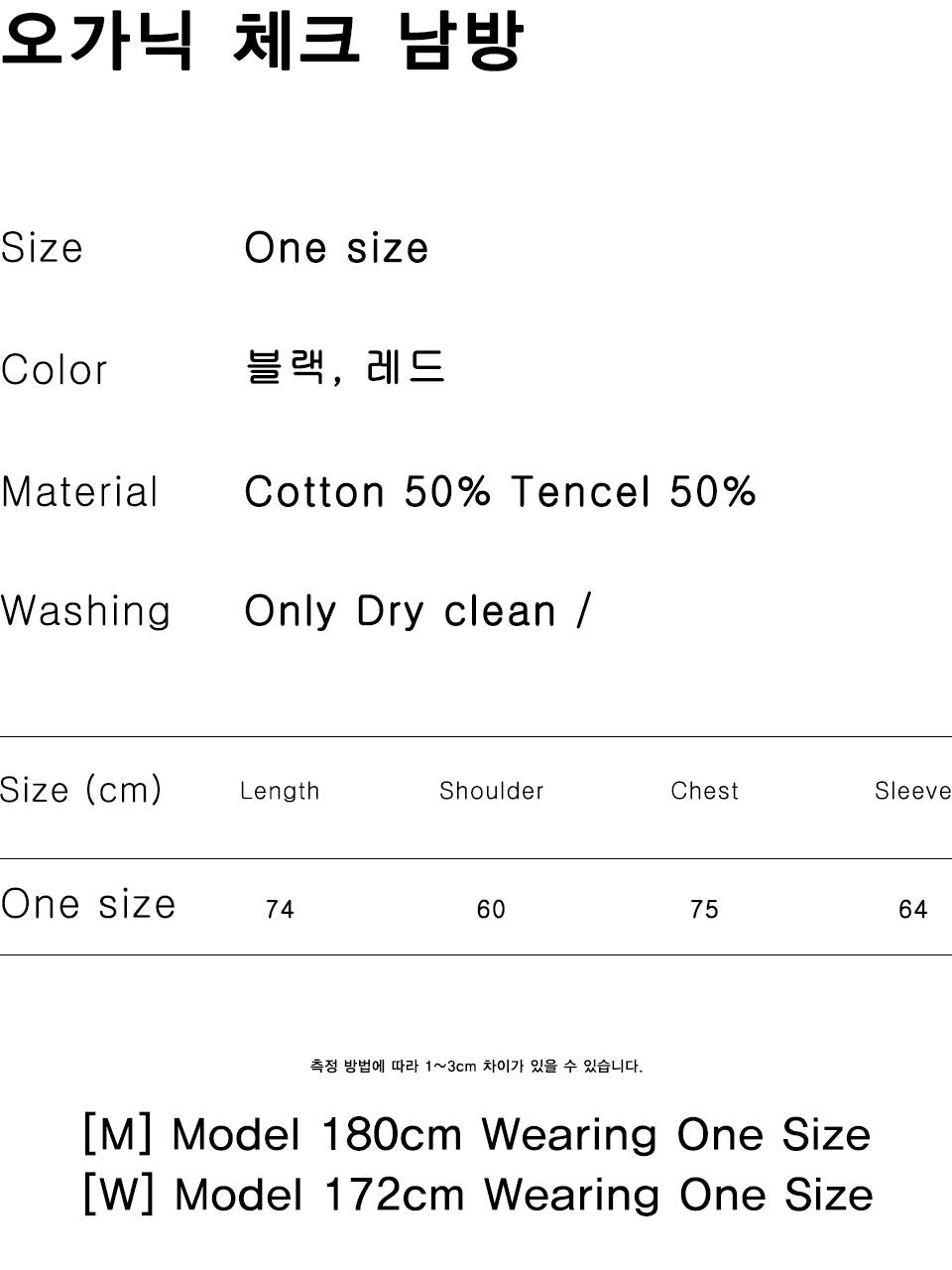Viewport: 952px width, 1270px height.
Task: Click the Material label
Action: (79, 492)
